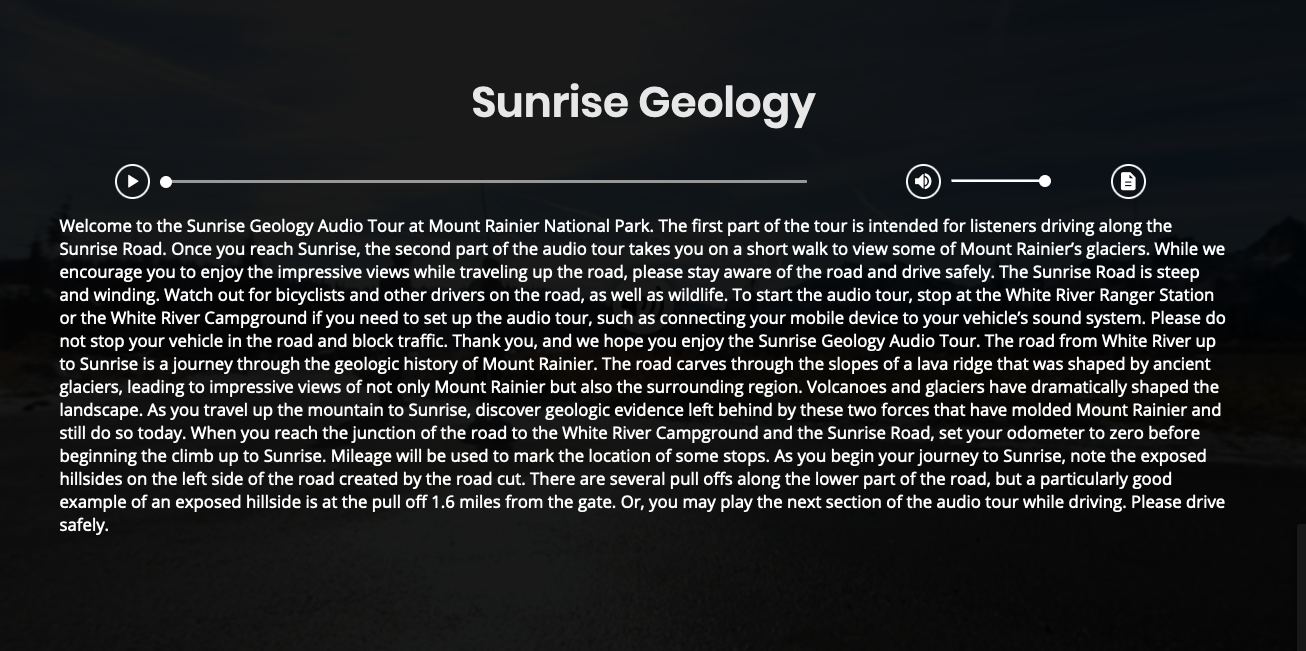
Task: Mute audio using the speaker icon
Action: (923, 181)
